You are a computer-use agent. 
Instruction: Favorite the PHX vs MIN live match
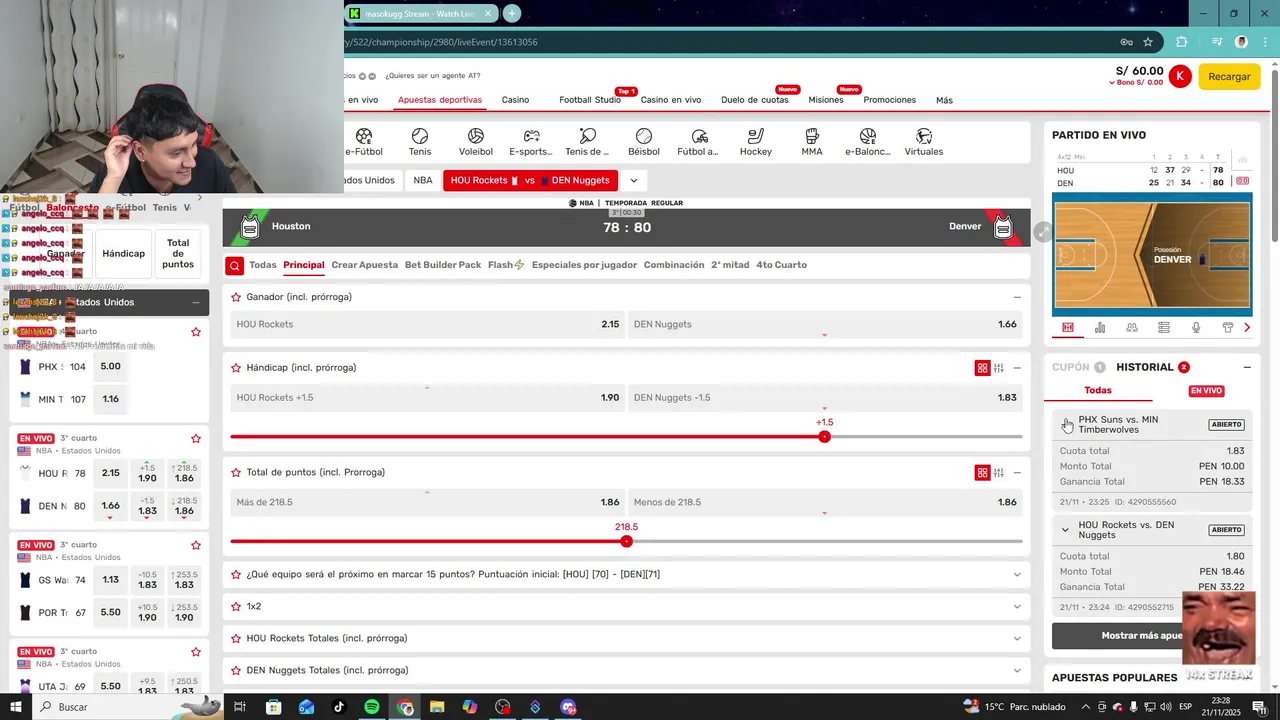[196, 332]
